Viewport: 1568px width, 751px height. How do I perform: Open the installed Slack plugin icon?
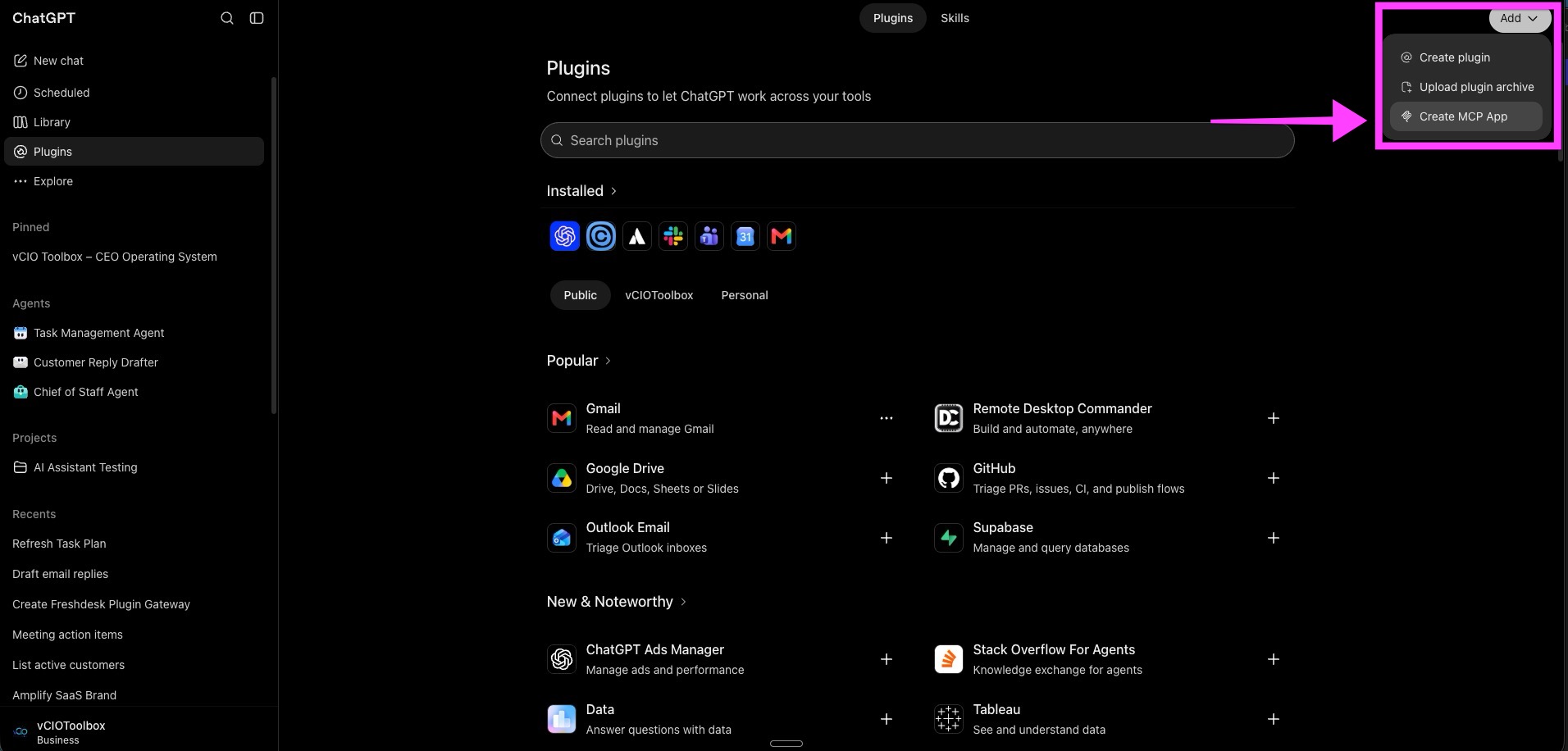[673, 236]
